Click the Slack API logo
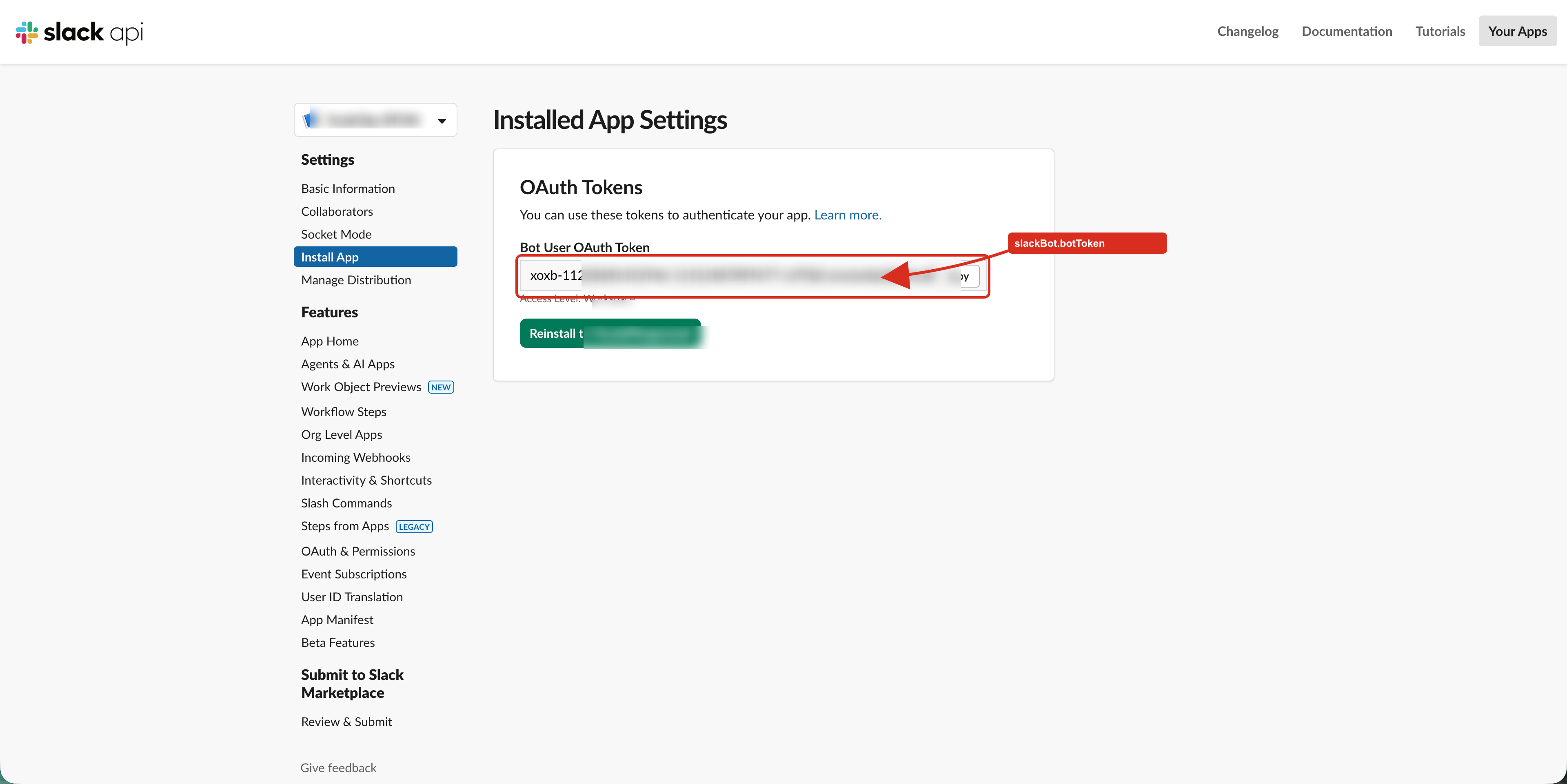Image resolution: width=1567 pixels, height=784 pixels. point(80,32)
